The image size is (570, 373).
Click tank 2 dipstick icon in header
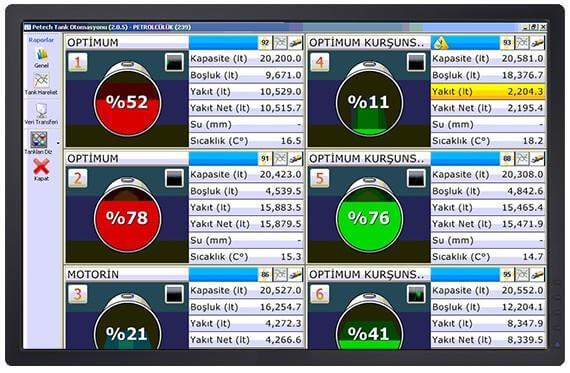click(x=296, y=159)
